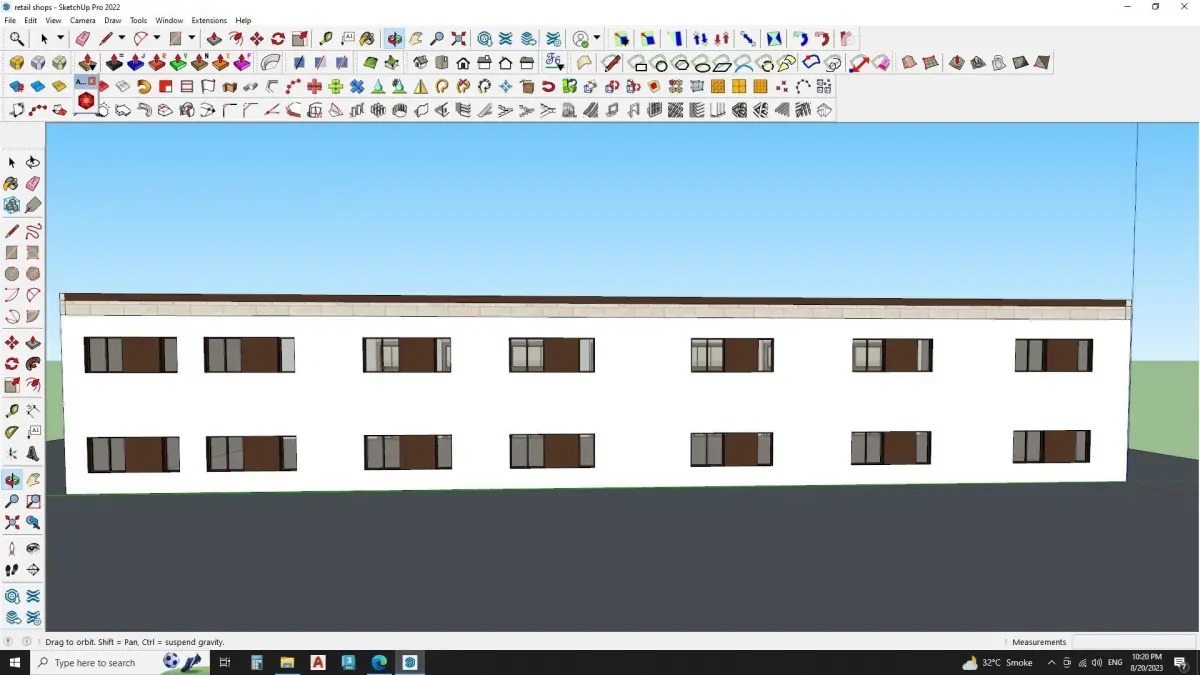Select the 3D Text tool in left toolbar

33,453
